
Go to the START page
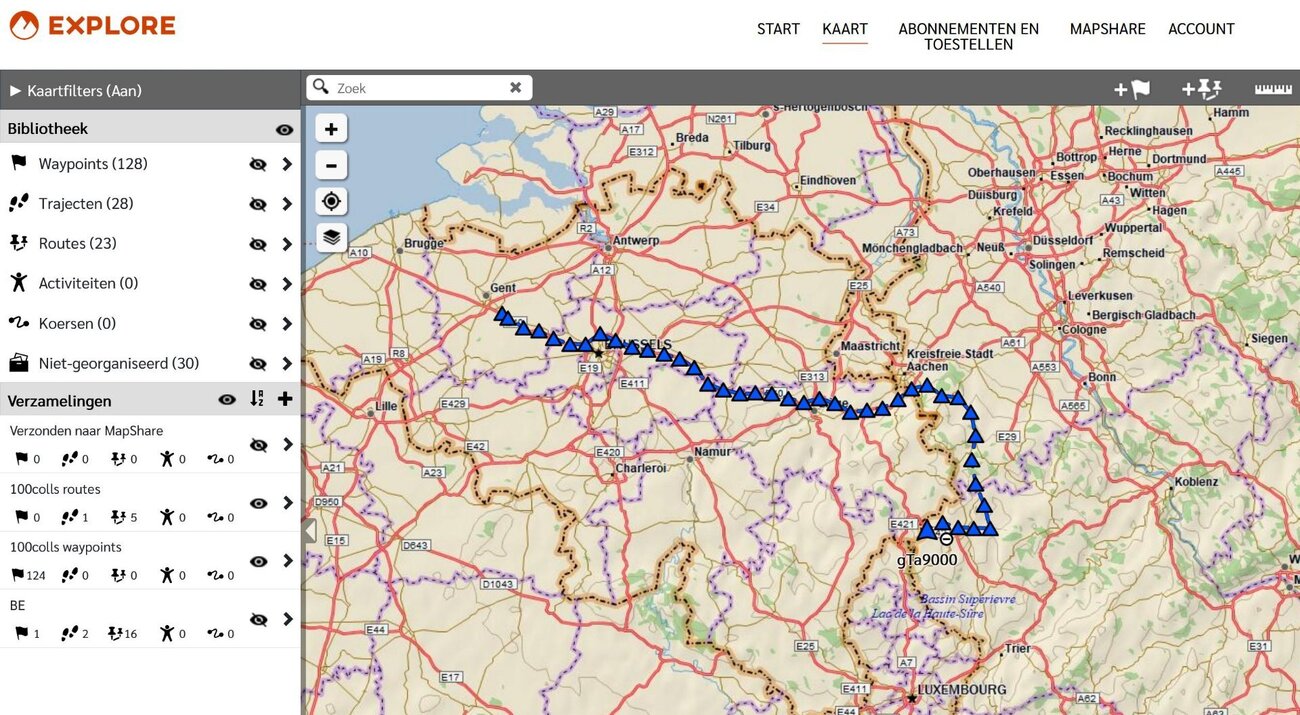(778, 29)
